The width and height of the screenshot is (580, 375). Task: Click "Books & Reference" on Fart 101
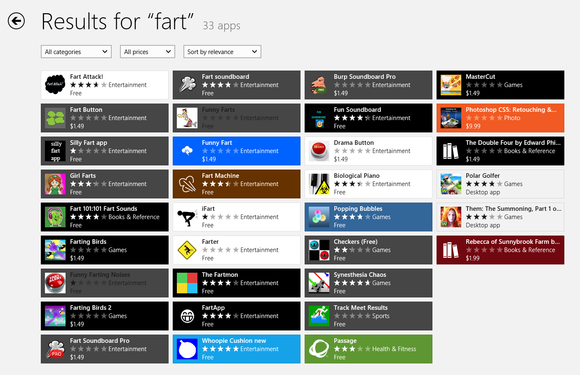(x=134, y=217)
